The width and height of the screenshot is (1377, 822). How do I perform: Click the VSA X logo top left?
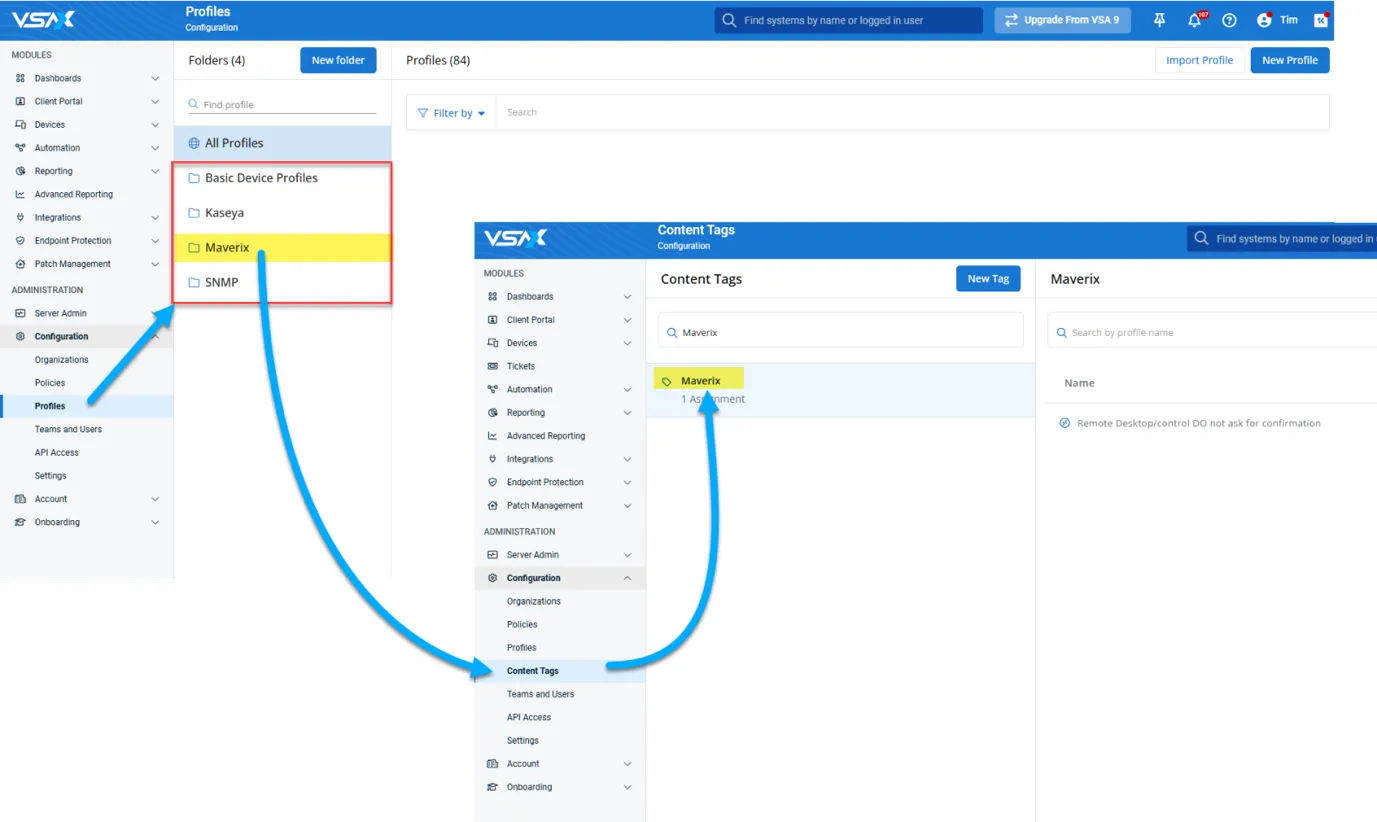coord(43,19)
